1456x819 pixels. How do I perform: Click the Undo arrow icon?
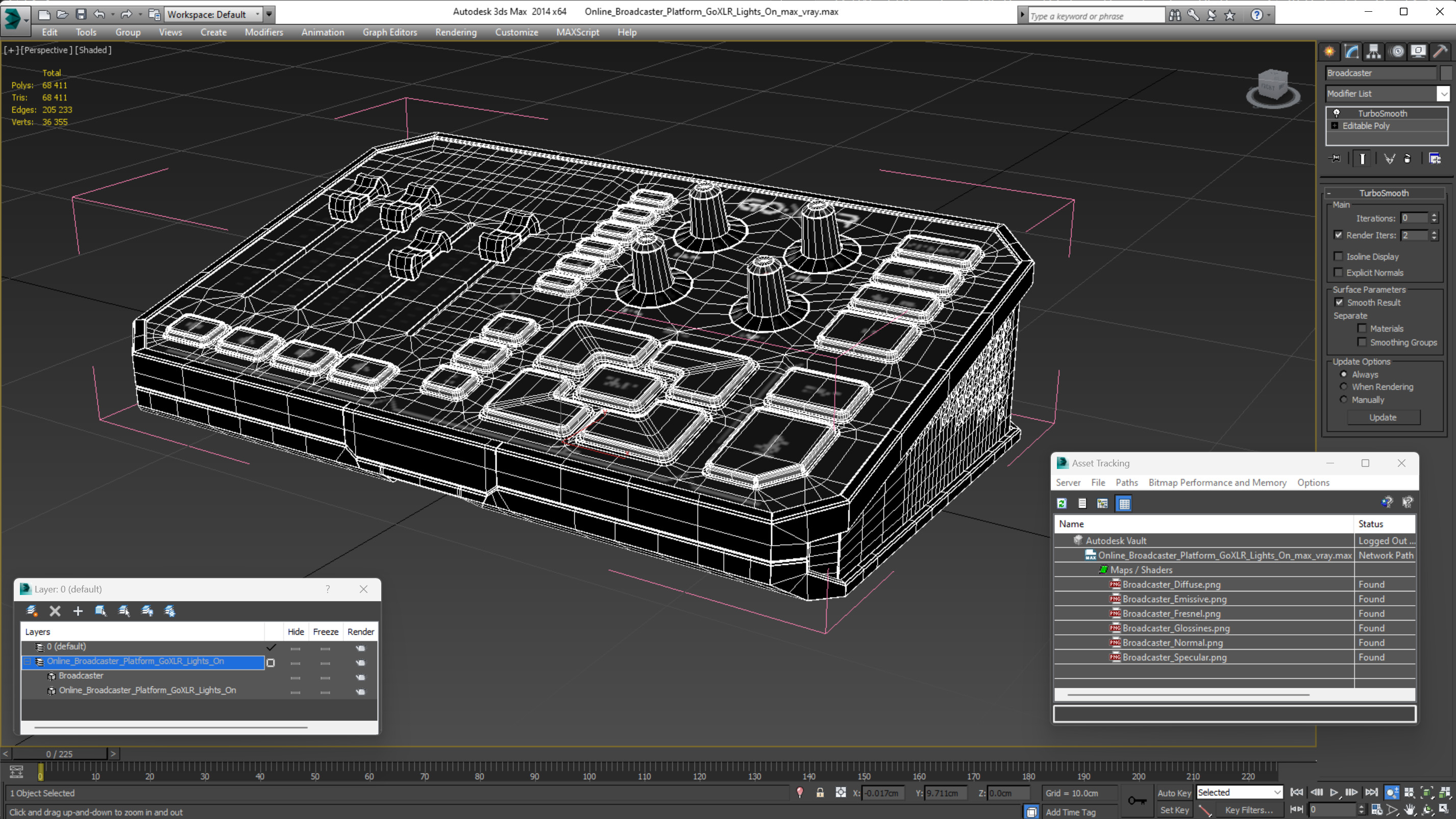pyautogui.click(x=100, y=14)
